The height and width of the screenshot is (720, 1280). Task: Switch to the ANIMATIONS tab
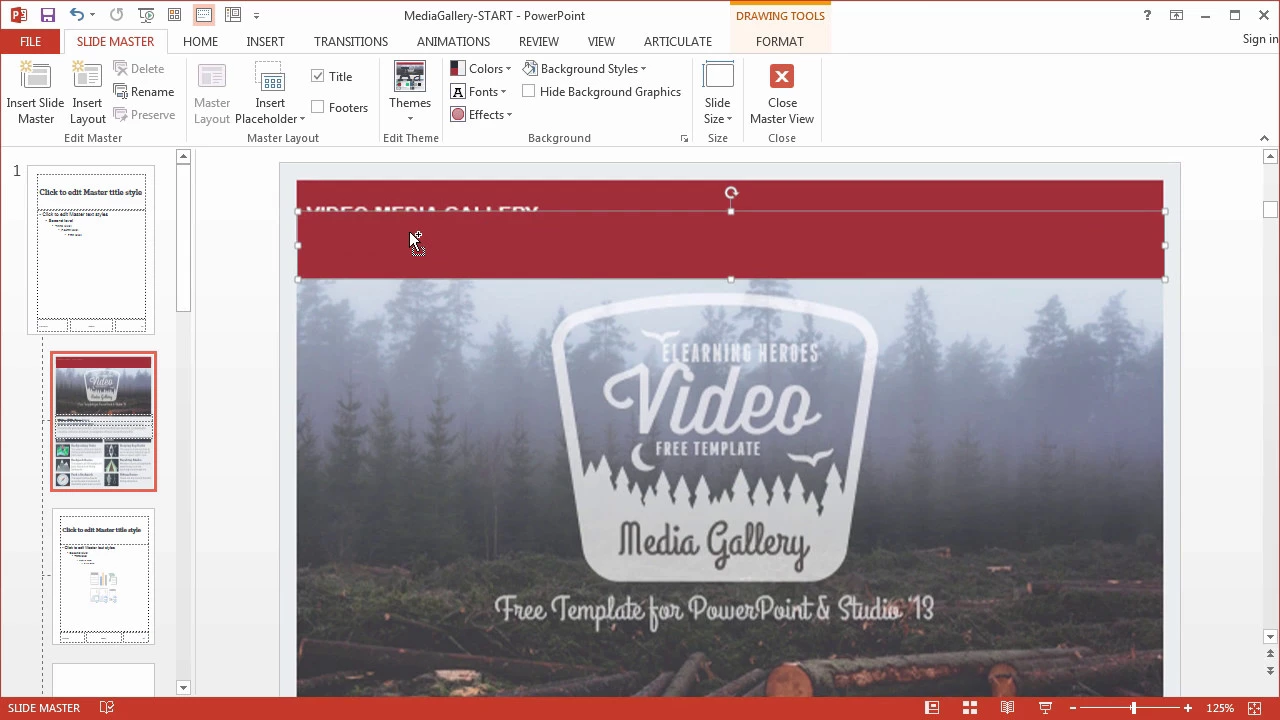click(453, 41)
